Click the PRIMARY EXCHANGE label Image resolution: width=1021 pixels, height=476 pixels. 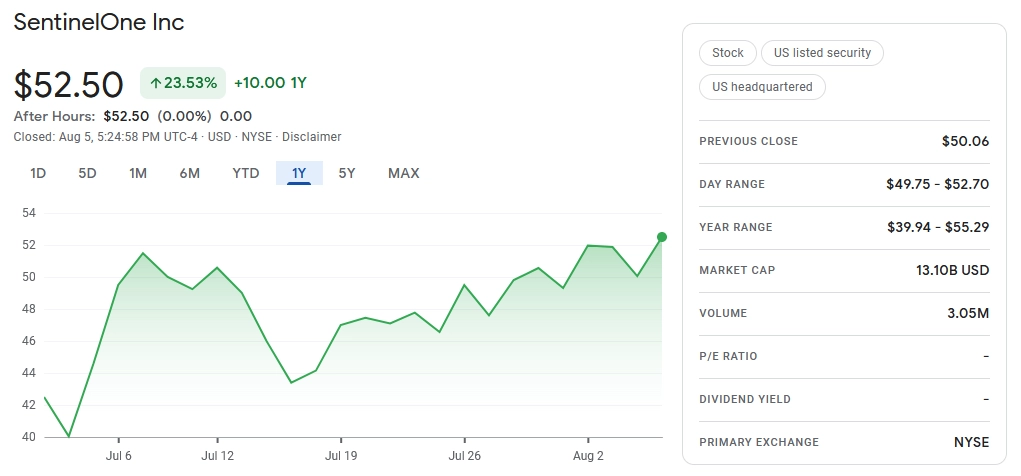pos(759,442)
